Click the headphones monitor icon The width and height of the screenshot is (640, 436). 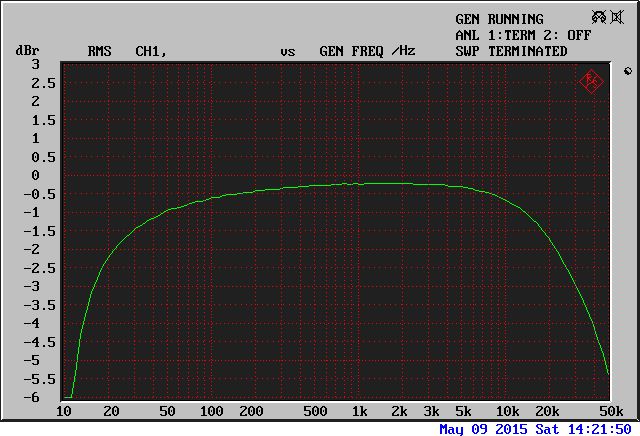coord(599,18)
